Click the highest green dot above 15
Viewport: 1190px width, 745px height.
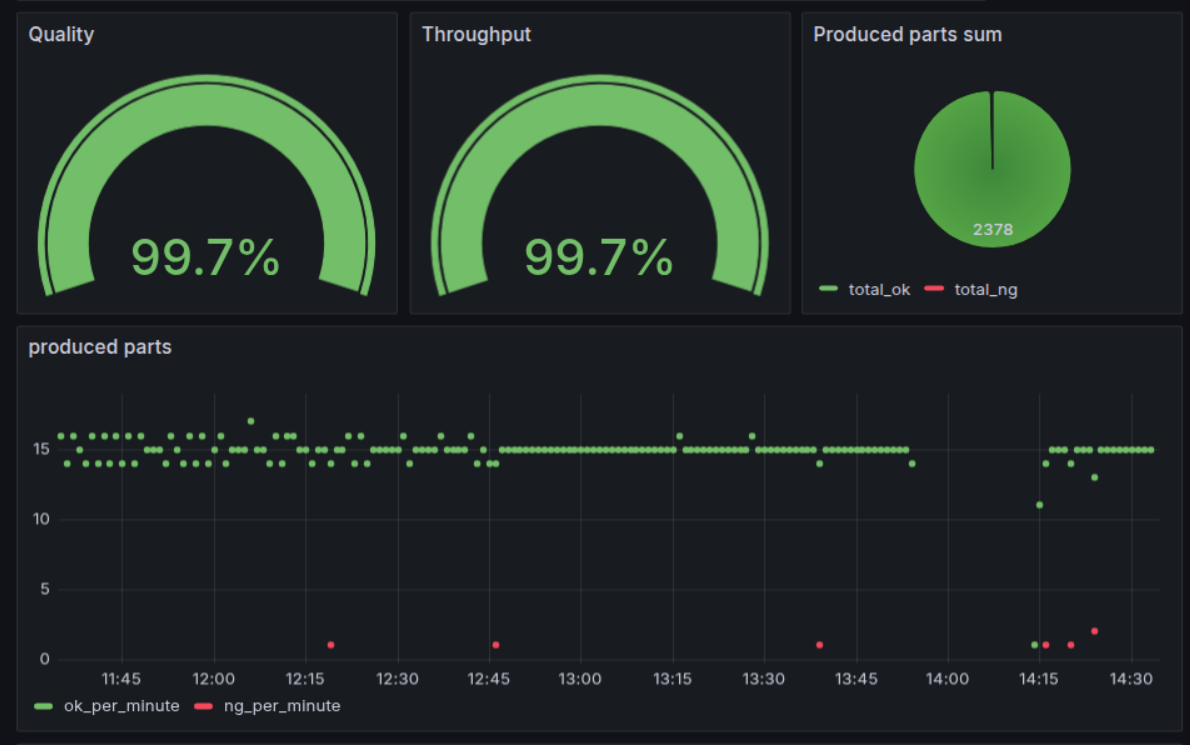pos(250,421)
